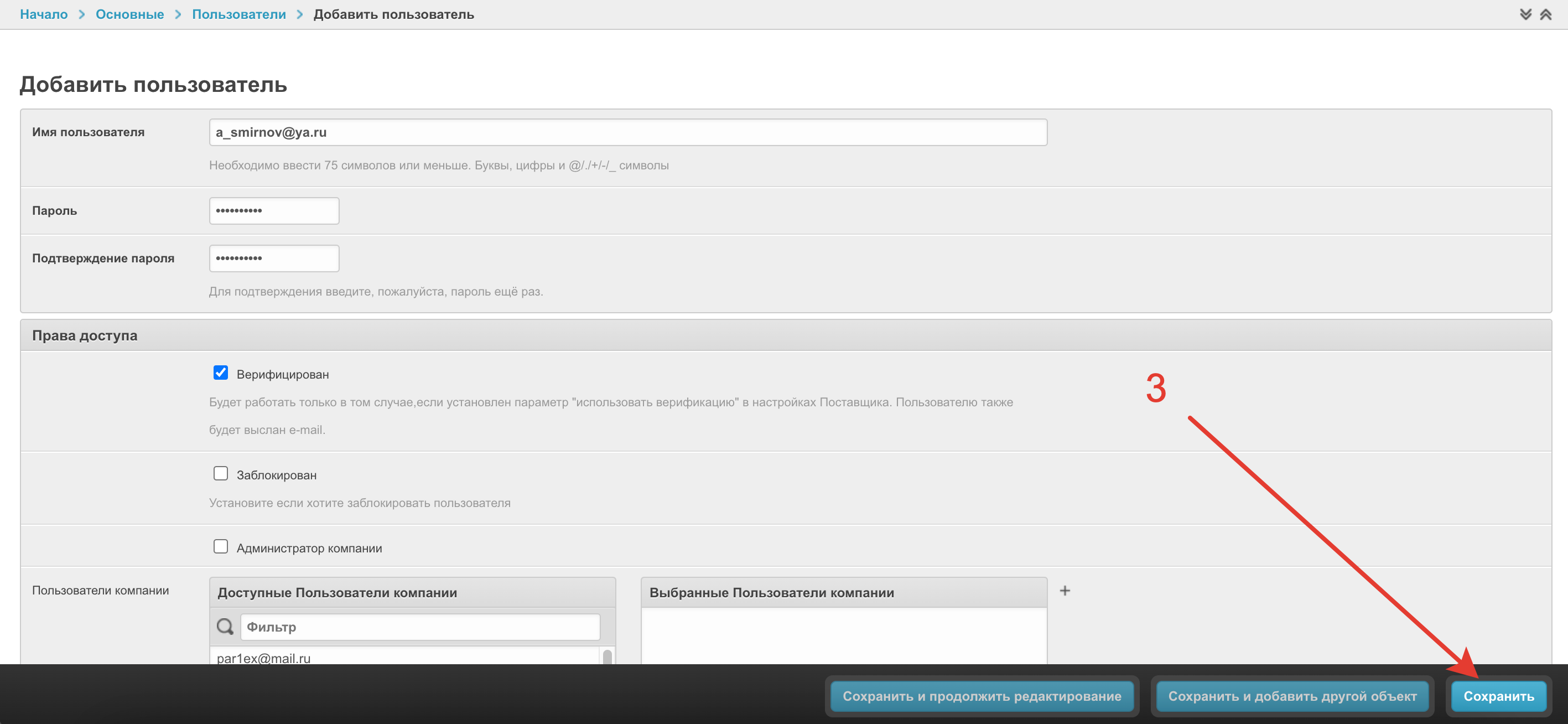Click scrollbar of available users list
Image resolution: width=1568 pixels, height=724 pixels.
click(607, 657)
